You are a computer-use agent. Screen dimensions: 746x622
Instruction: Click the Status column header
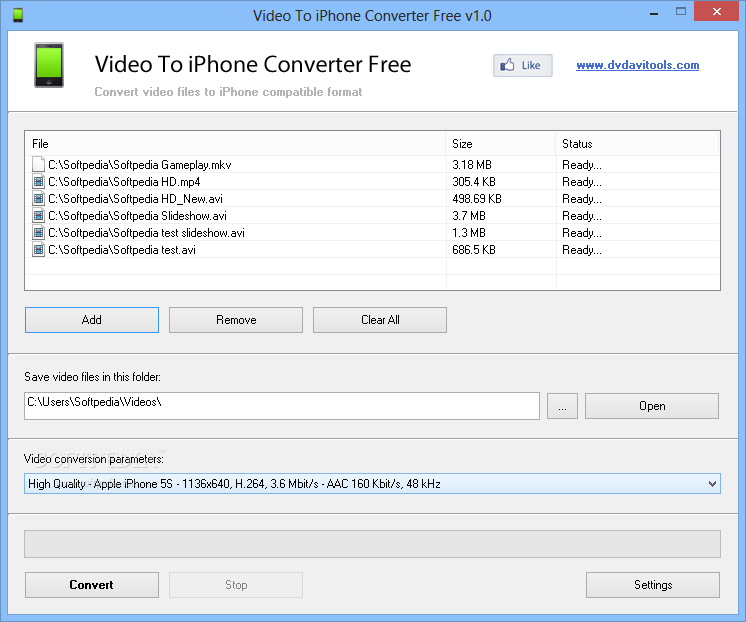coord(637,144)
